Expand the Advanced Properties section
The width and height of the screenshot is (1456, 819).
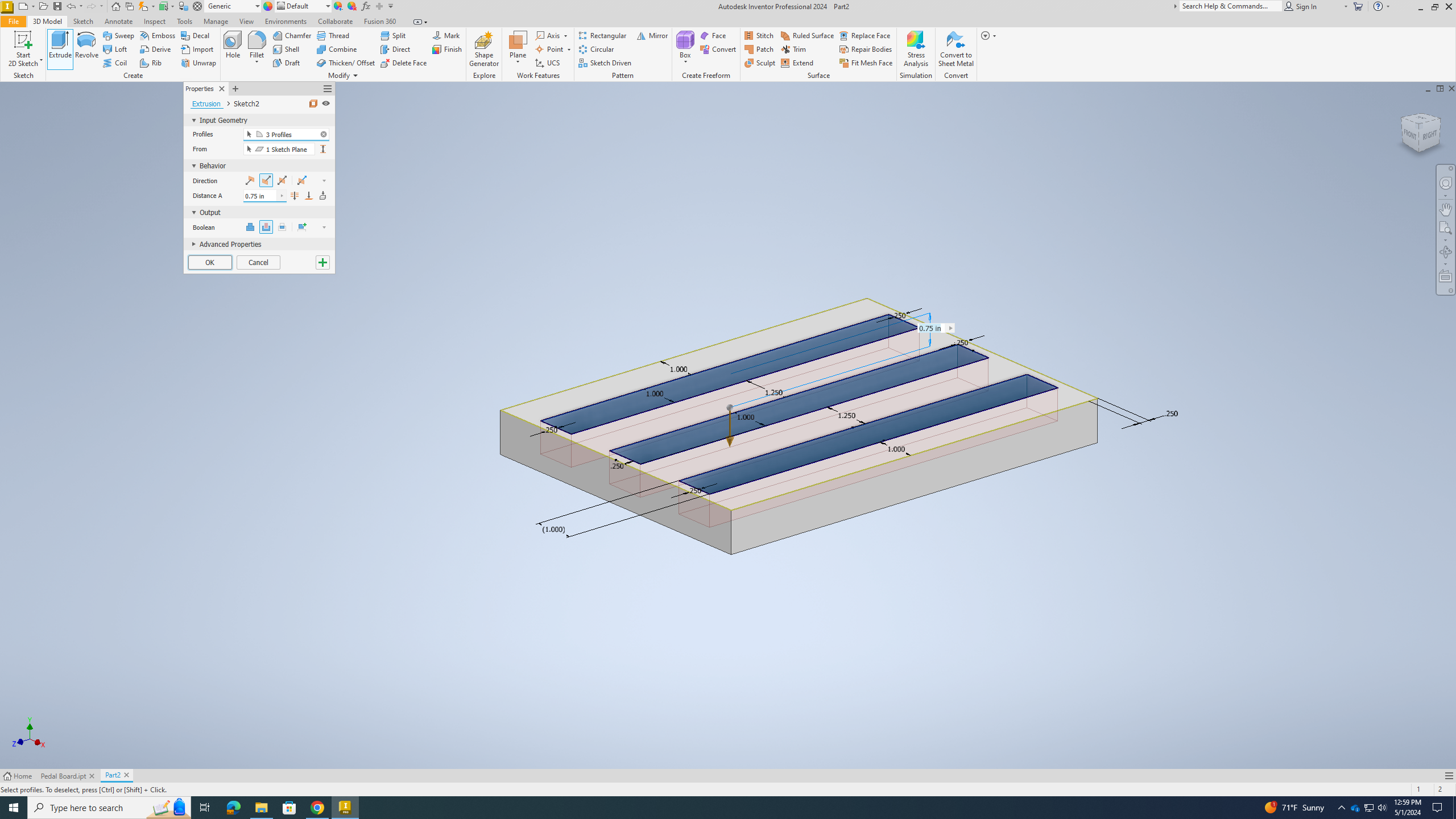194,245
